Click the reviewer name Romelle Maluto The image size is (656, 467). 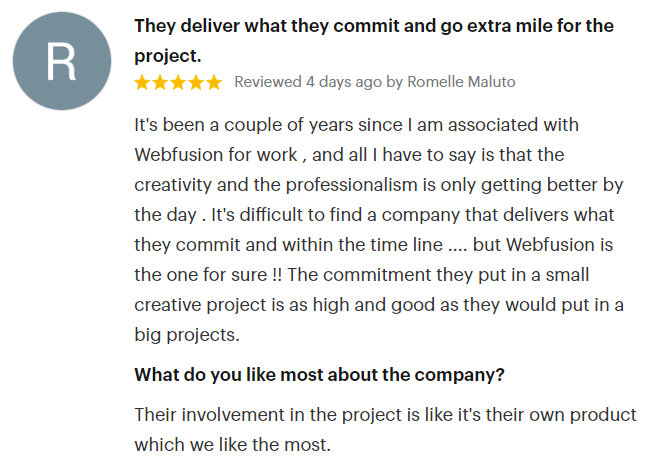coord(461,82)
